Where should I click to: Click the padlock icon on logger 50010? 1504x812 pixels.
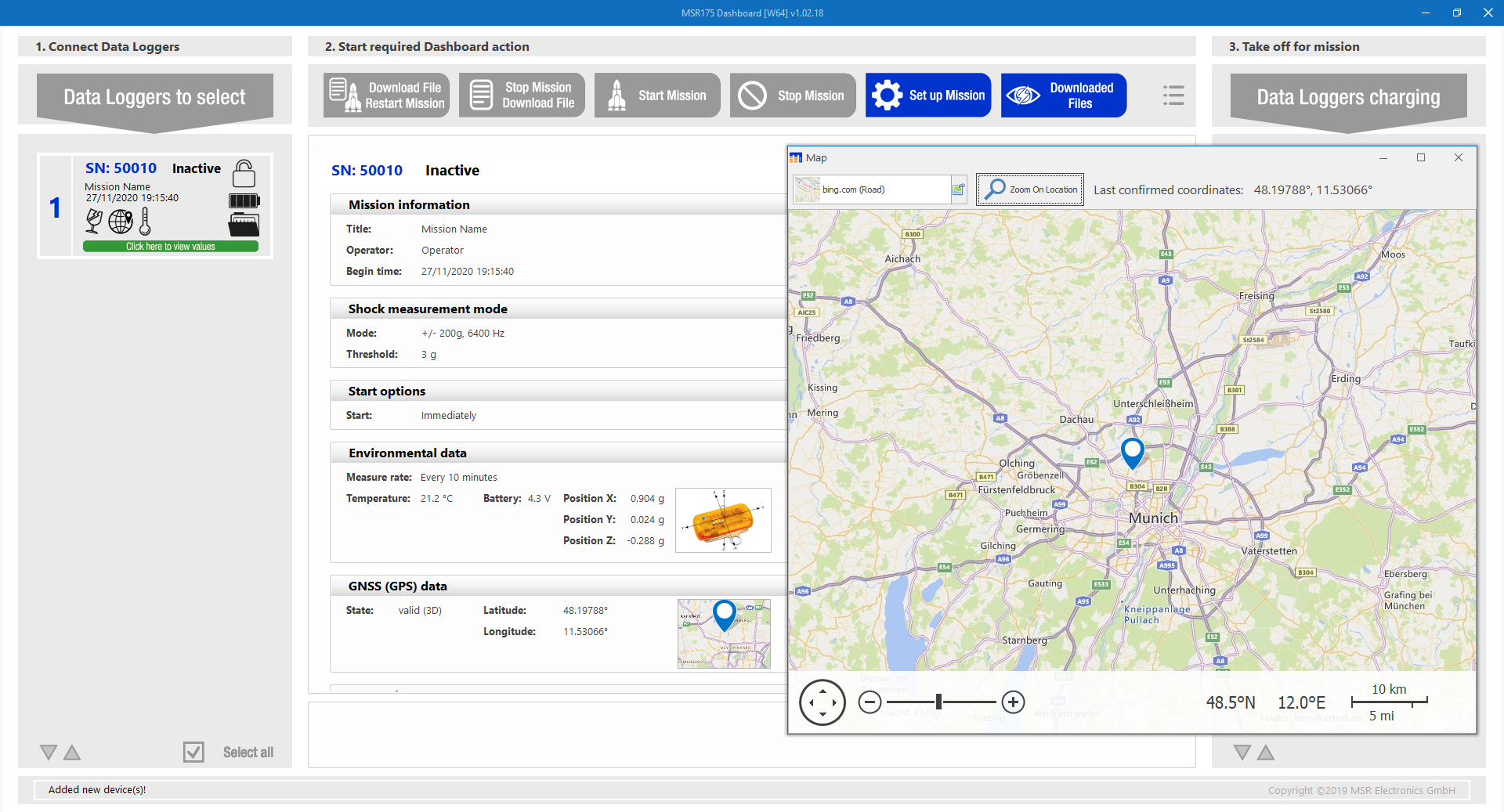pyautogui.click(x=244, y=173)
